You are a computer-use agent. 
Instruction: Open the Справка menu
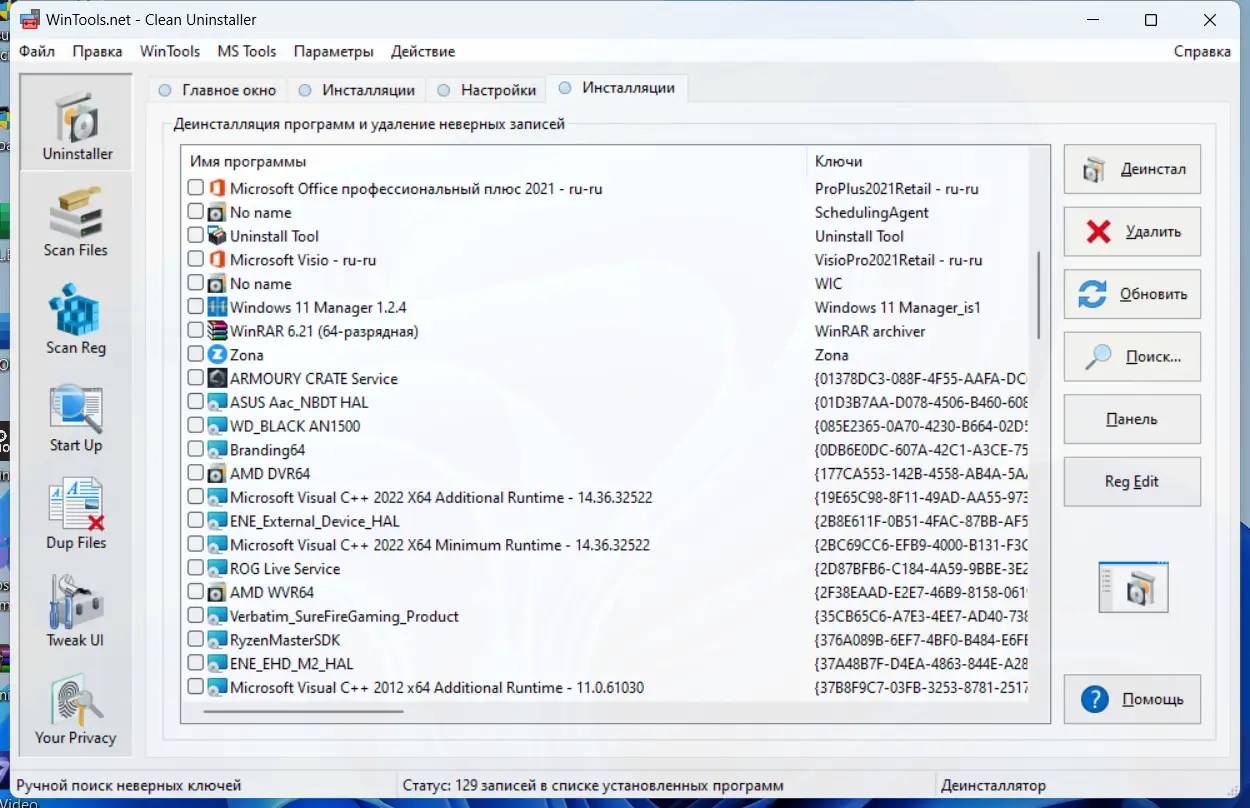(x=1202, y=51)
